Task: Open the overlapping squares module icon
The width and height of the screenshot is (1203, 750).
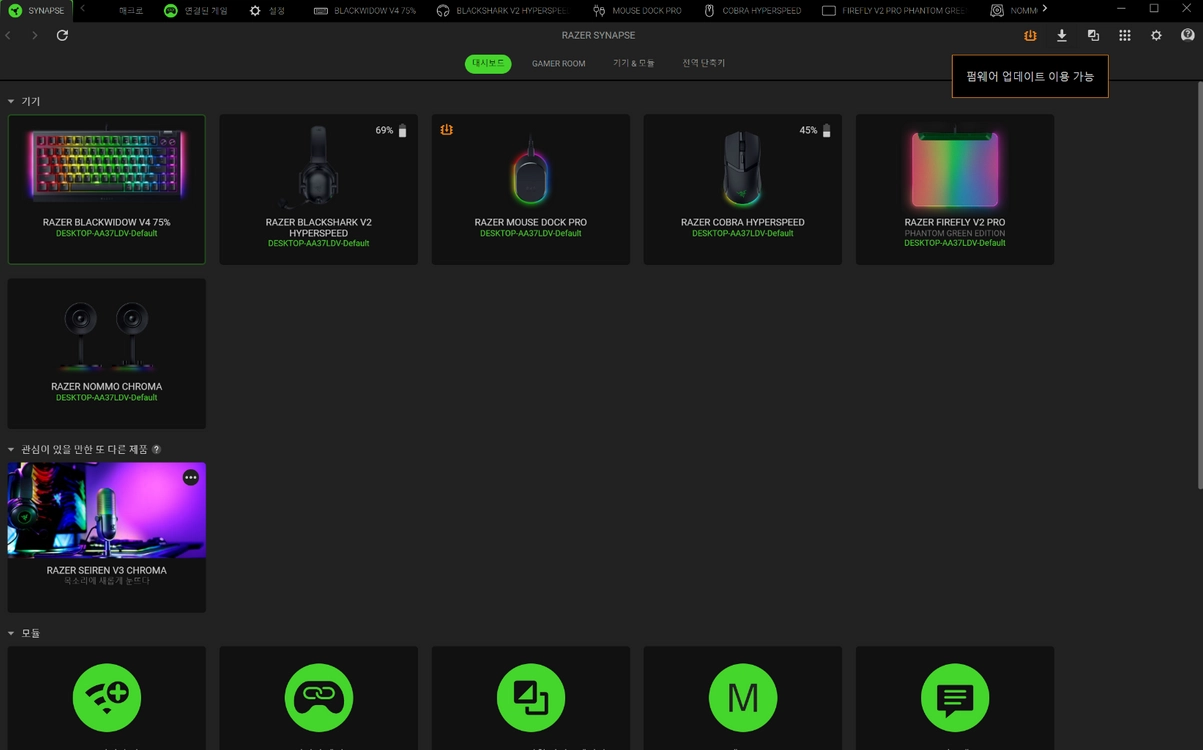Action: click(x=531, y=697)
